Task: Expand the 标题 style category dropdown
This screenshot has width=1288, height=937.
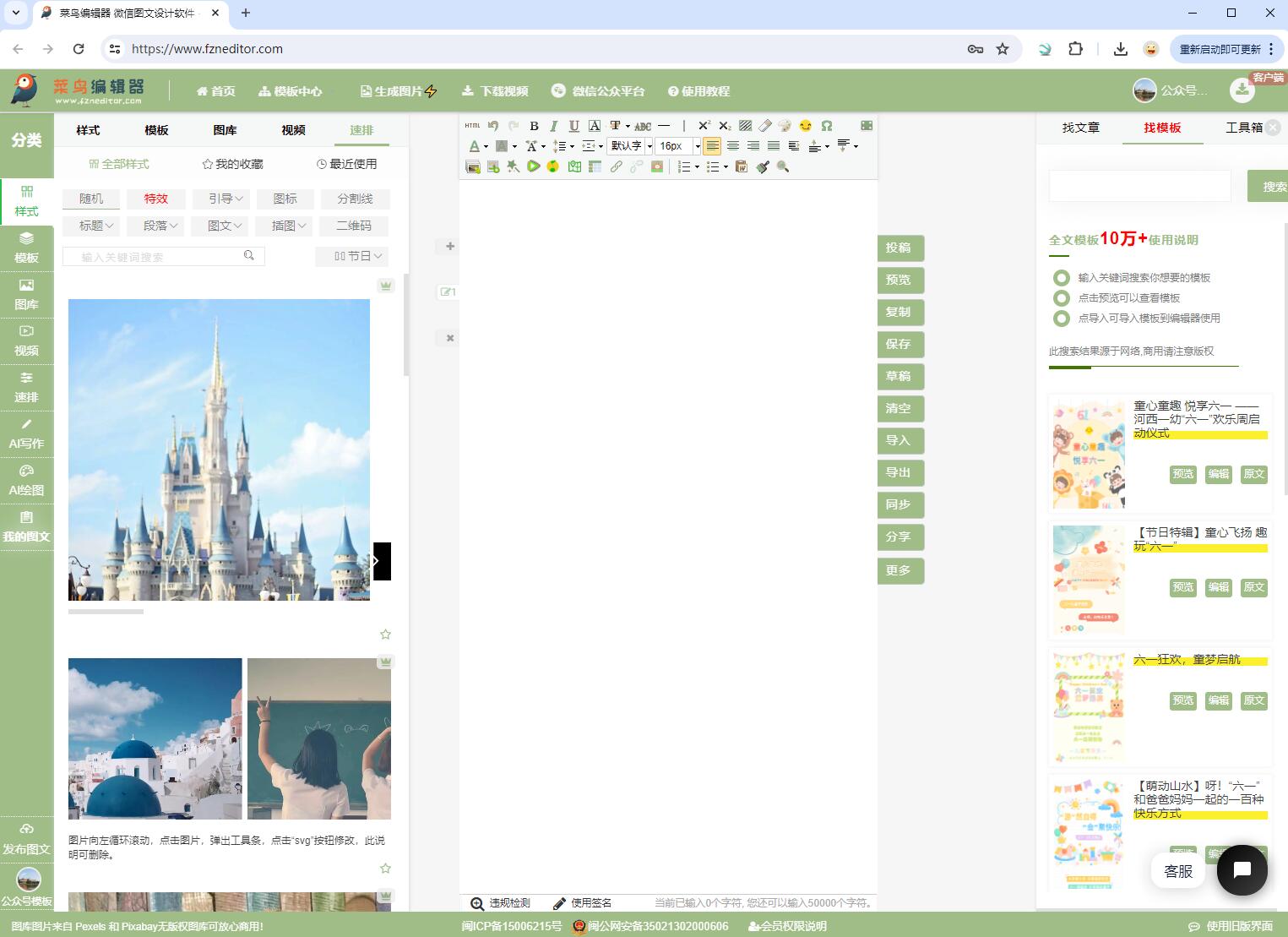Action: pos(91,226)
